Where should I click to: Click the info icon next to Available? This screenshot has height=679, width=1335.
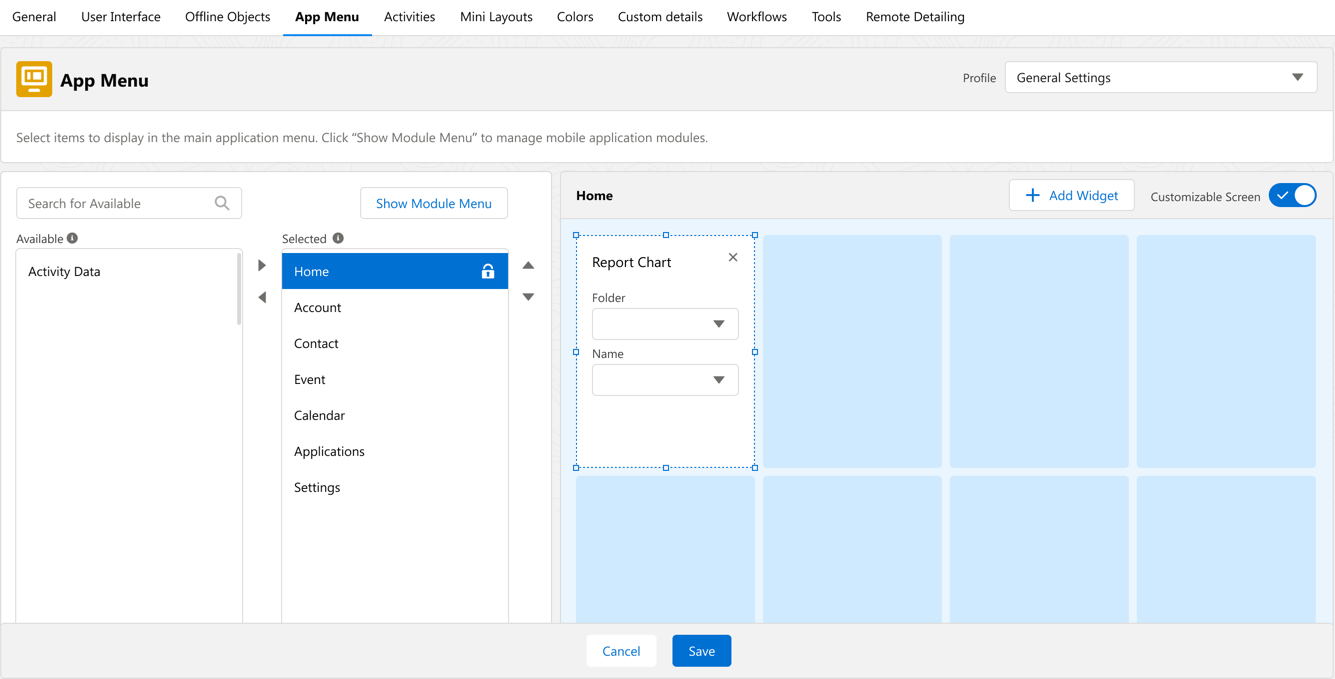[72, 238]
